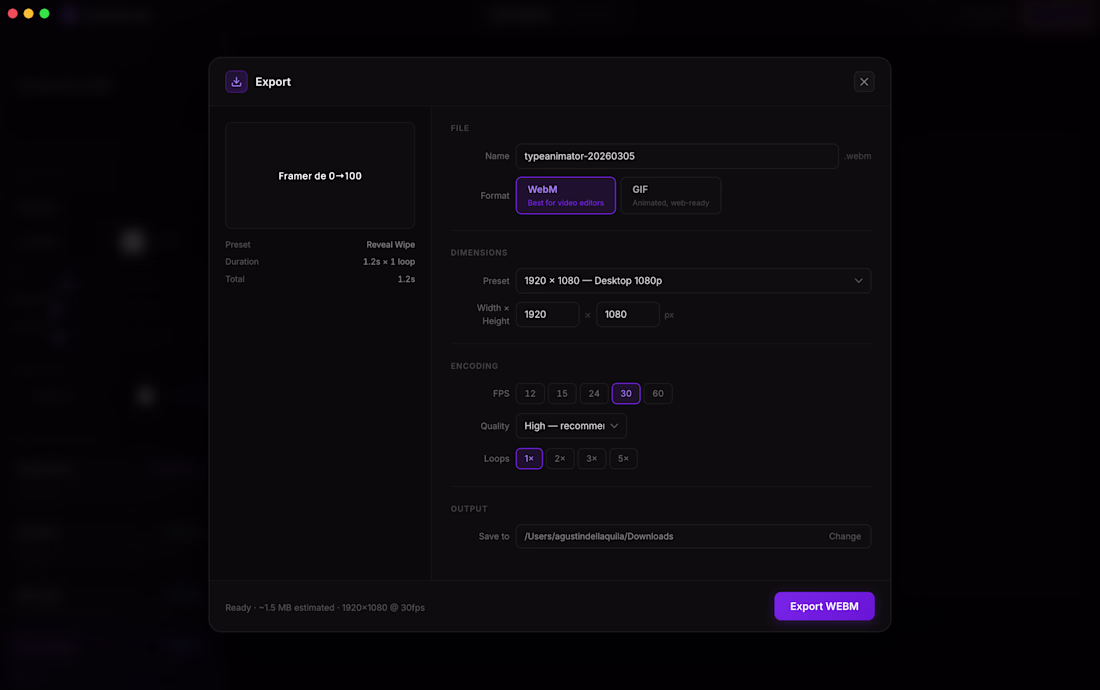Edit the Width value field

pyautogui.click(x=547, y=314)
